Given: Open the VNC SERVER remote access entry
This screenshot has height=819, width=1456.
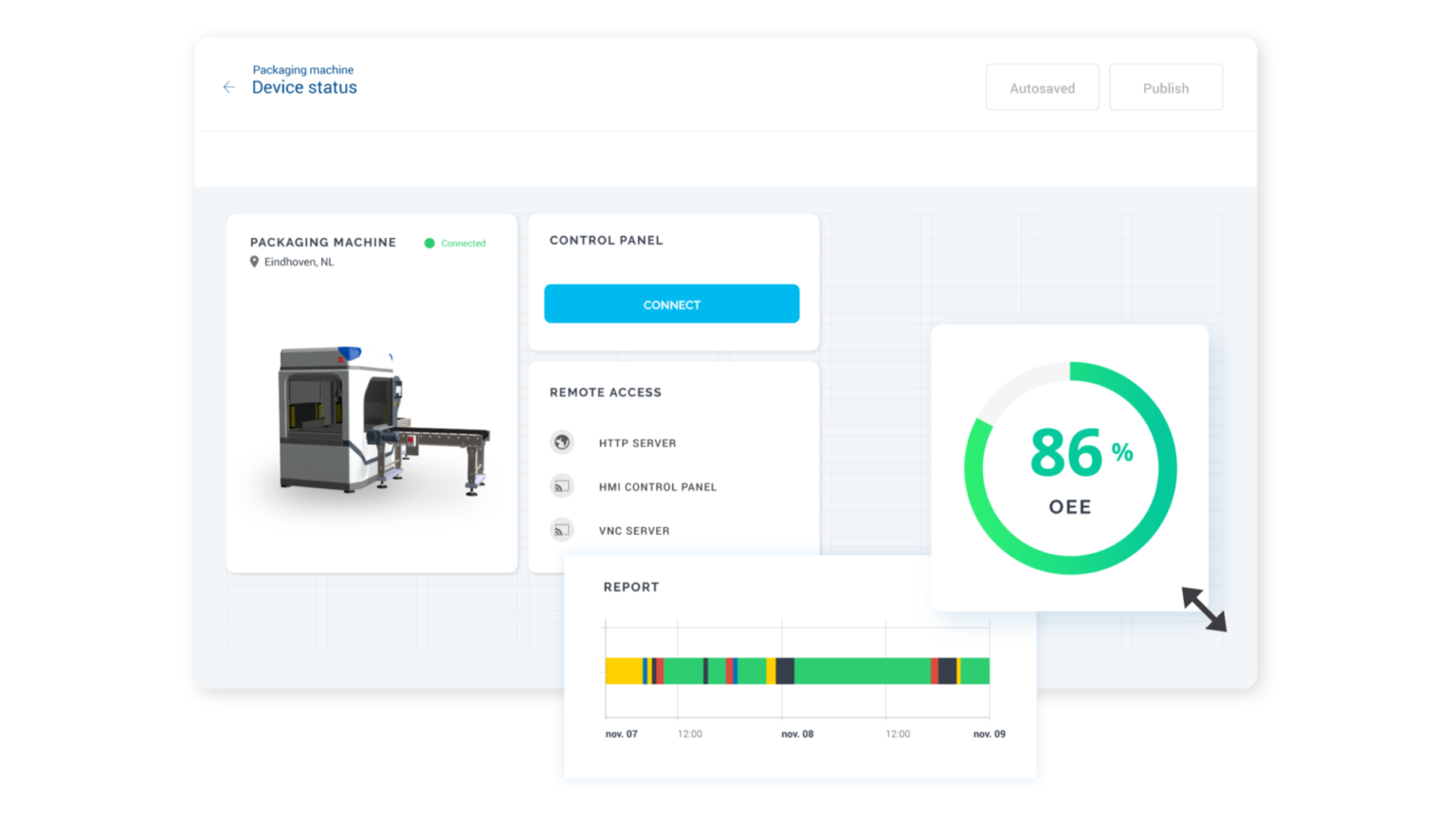Looking at the screenshot, I should (634, 530).
